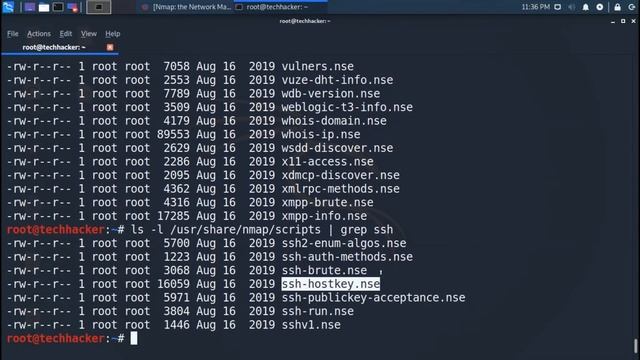This screenshot has height=360, width=640.
Task: Click the file size 89553
Action: point(173,134)
